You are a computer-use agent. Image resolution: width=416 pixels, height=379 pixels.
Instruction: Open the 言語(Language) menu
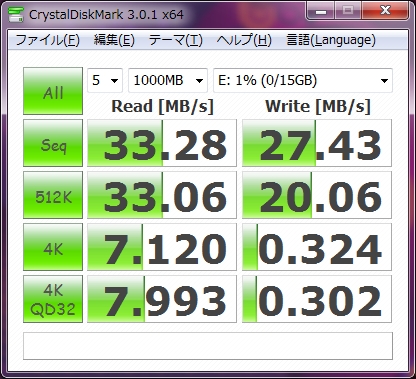331,40
